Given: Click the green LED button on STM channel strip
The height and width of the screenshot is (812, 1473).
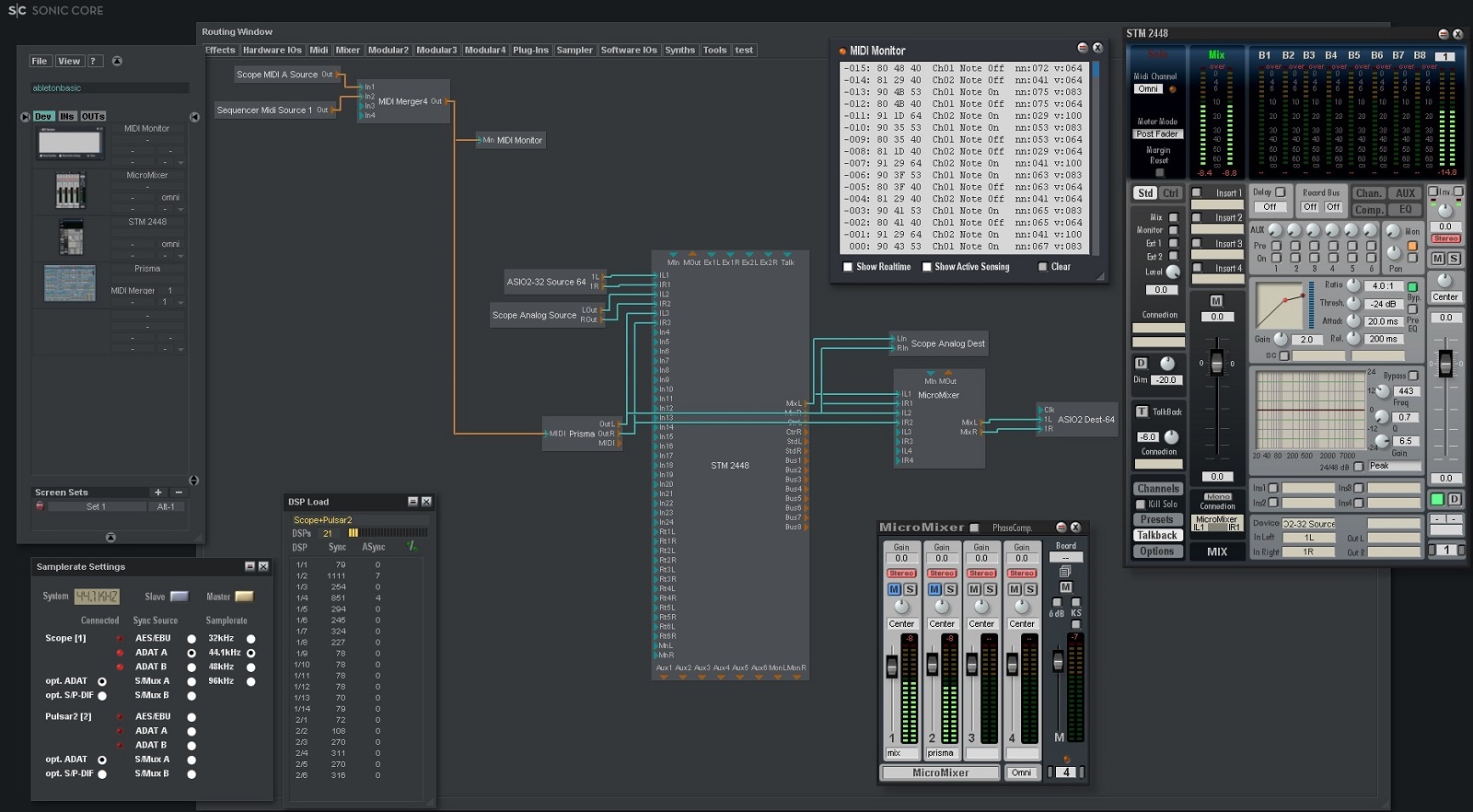Looking at the screenshot, I should point(1436,499).
